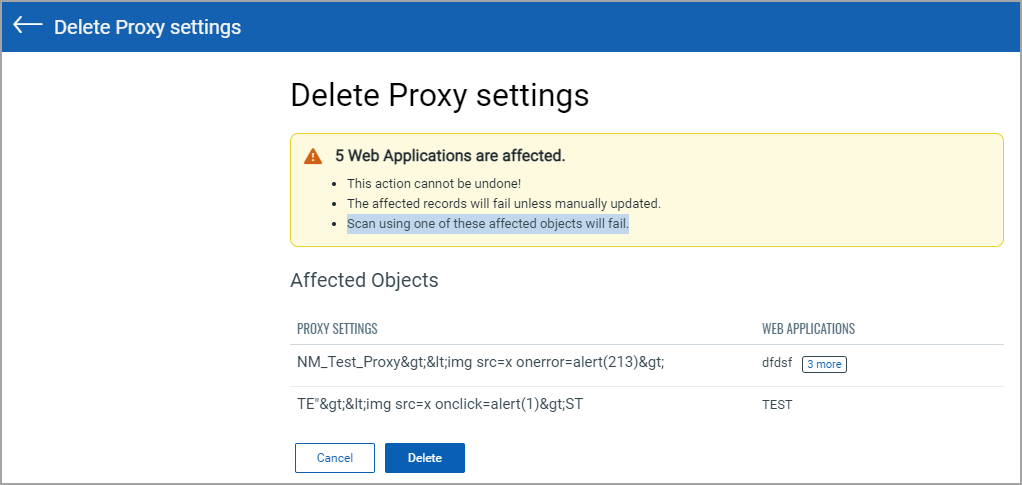Click the WEB APPLICATIONS column header
This screenshot has height=485, width=1022.
[808, 329]
